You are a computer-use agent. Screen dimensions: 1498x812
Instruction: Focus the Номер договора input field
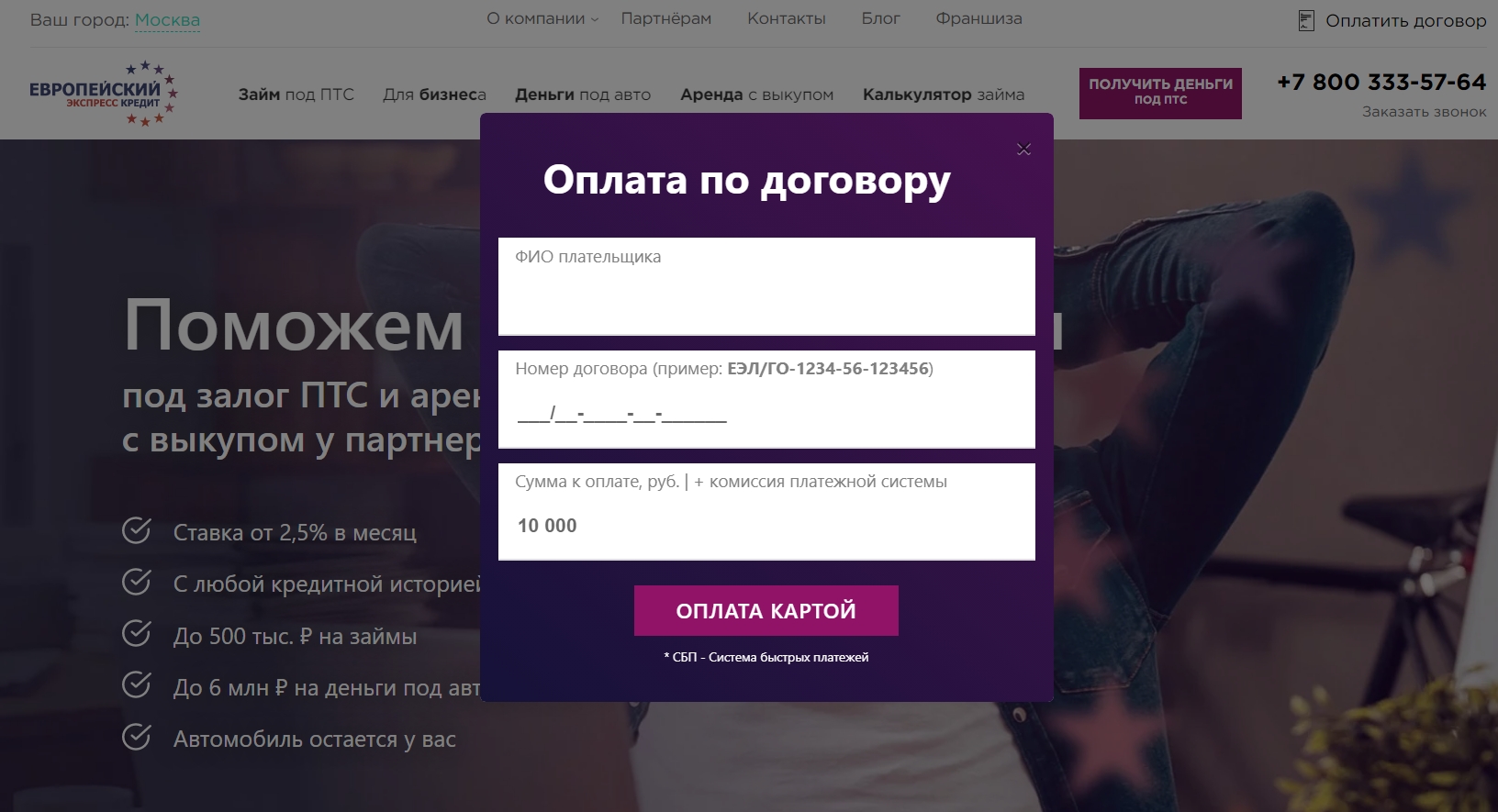coord(766,399)
